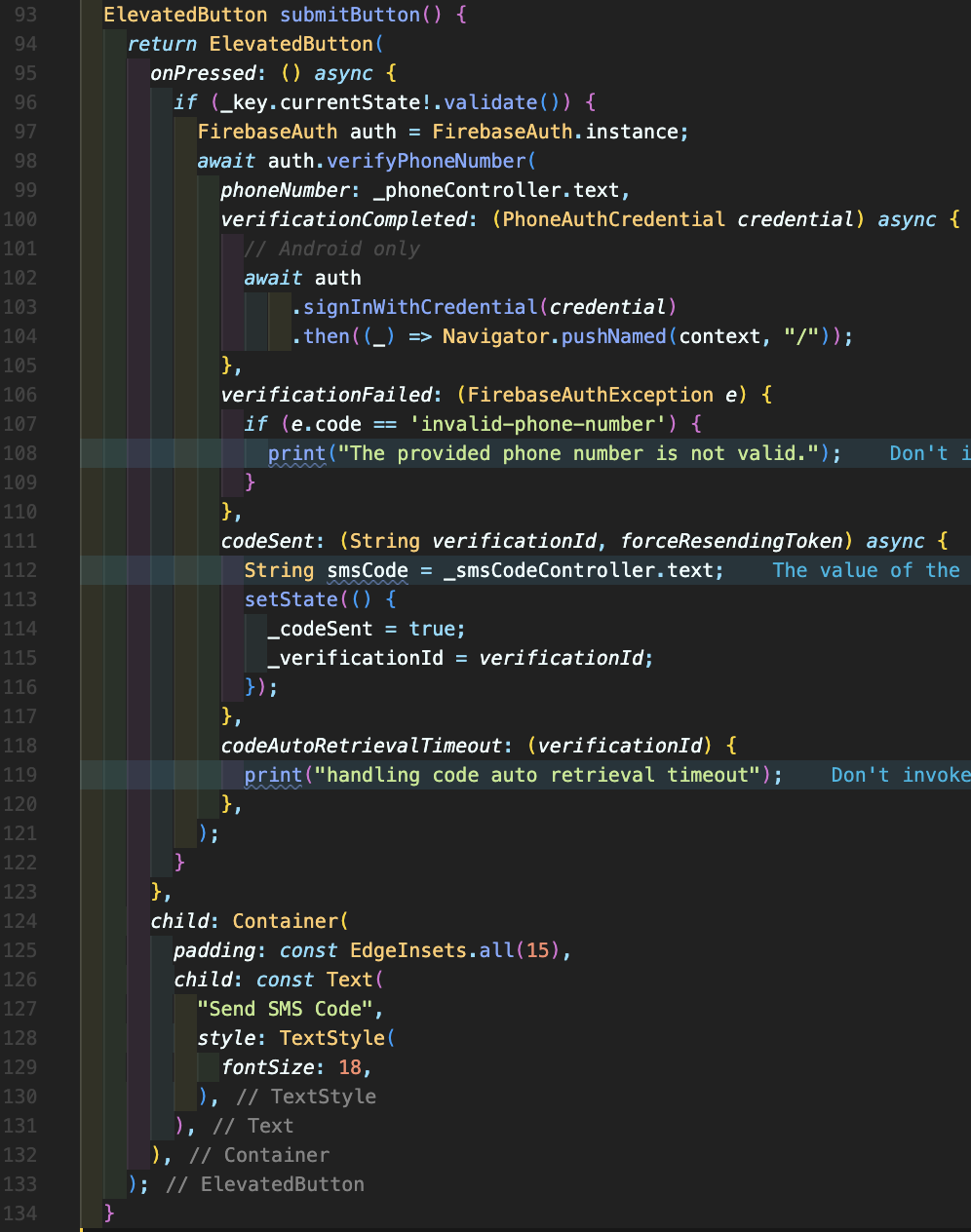The image size is (971, 1232).
Task: Click 'verificationCompleted:' parameter name
Action: click(x=350, y=219)
